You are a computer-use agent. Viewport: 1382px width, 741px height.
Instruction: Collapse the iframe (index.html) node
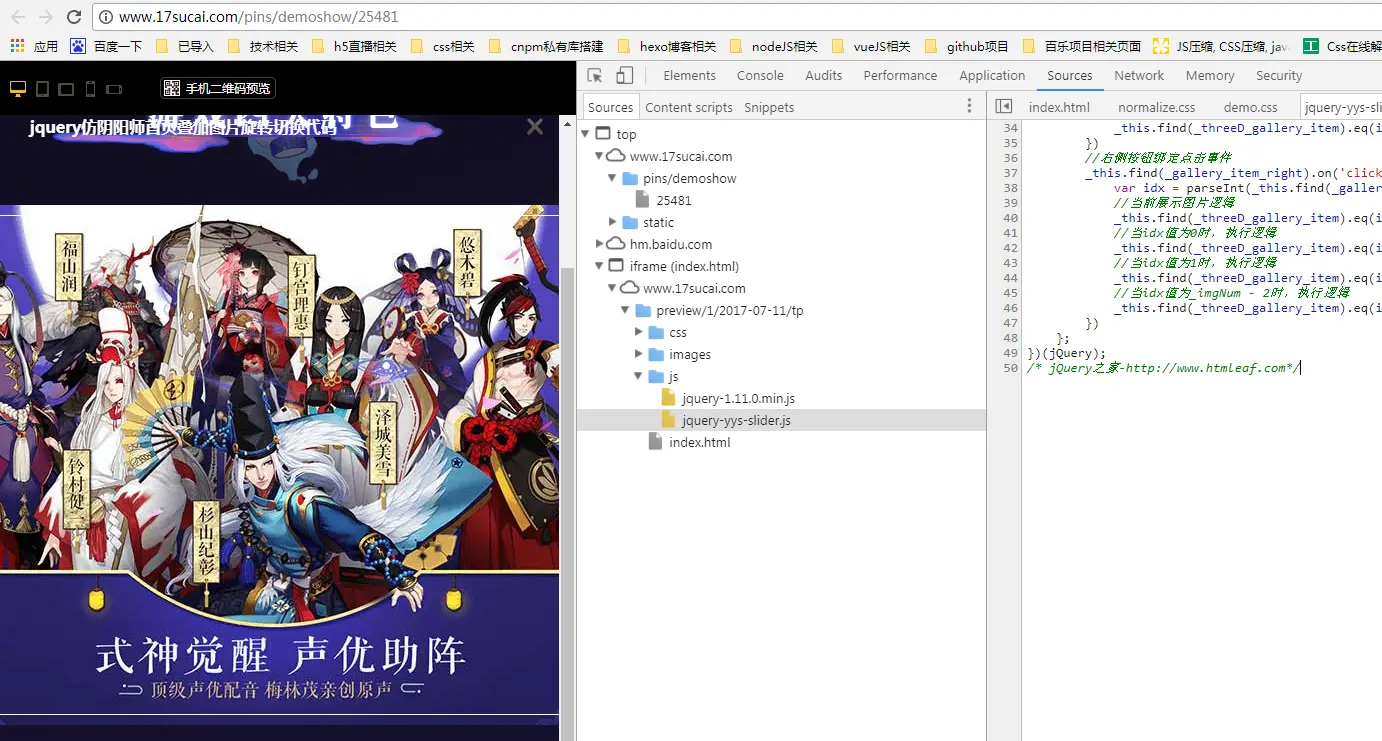pos(599,266)
